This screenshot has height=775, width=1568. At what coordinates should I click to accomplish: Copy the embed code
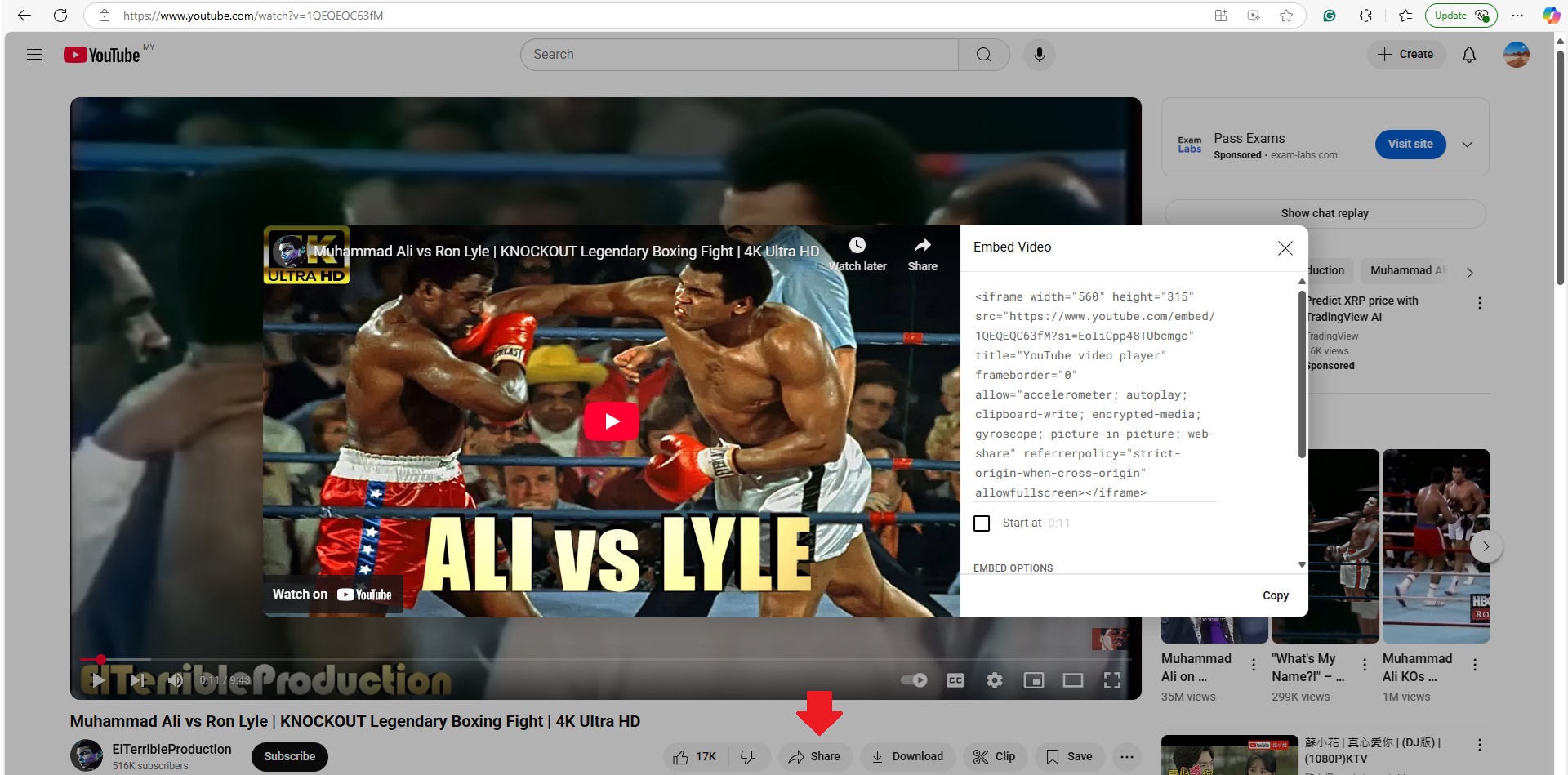coord(1275,596)
